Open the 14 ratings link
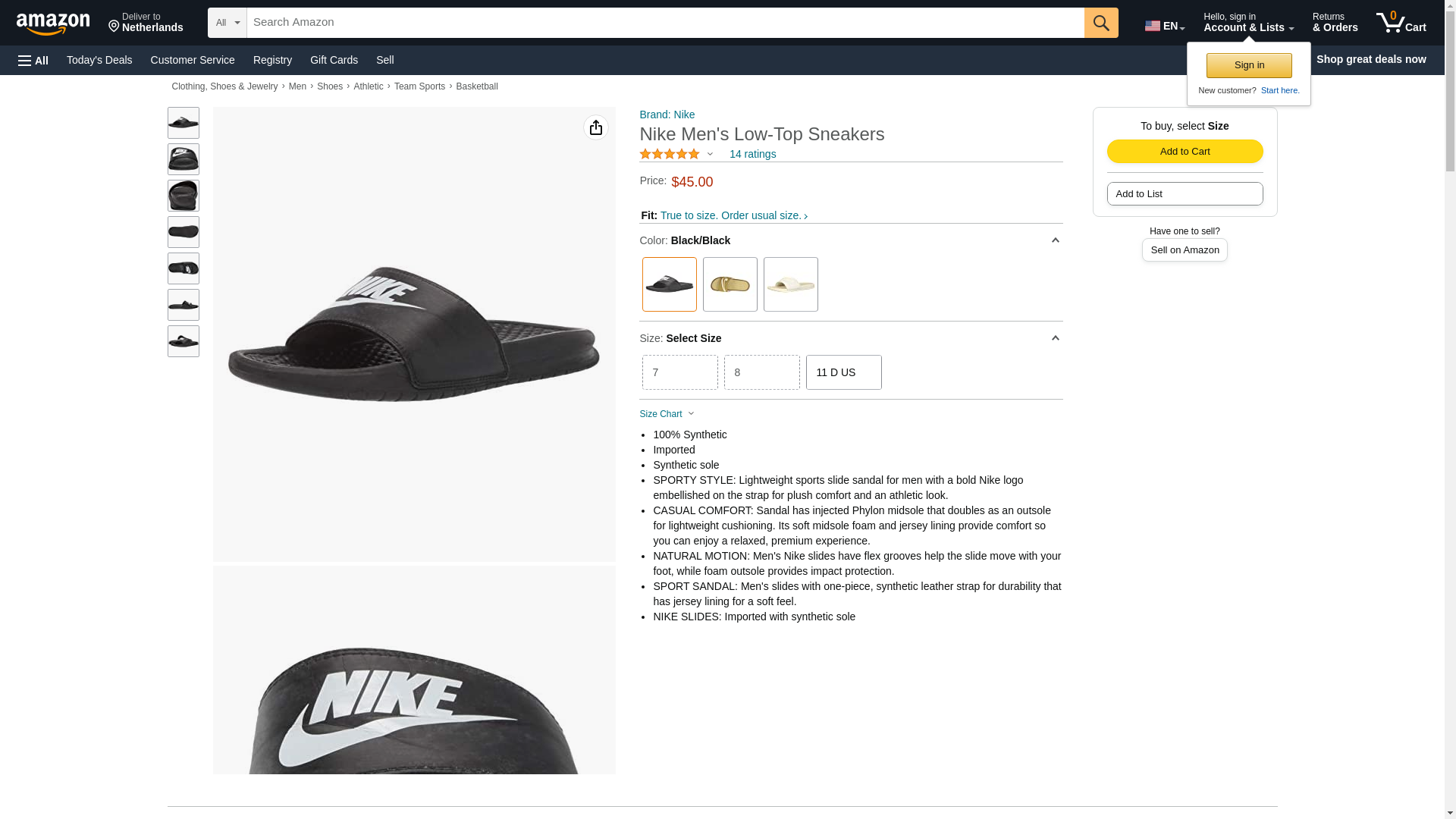The image size is (1456, 819). tap(752, 154)
